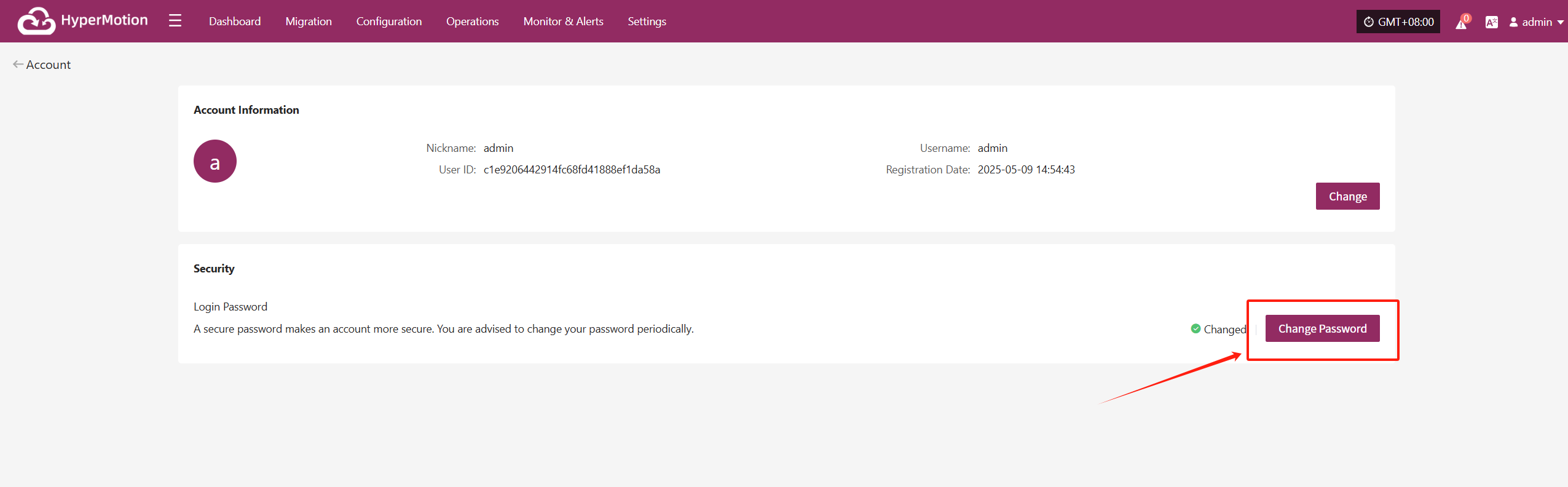Viewport: 1568px width, 487px height.
Task: Open the alerts warning icon
Action: pos(1462,23)
